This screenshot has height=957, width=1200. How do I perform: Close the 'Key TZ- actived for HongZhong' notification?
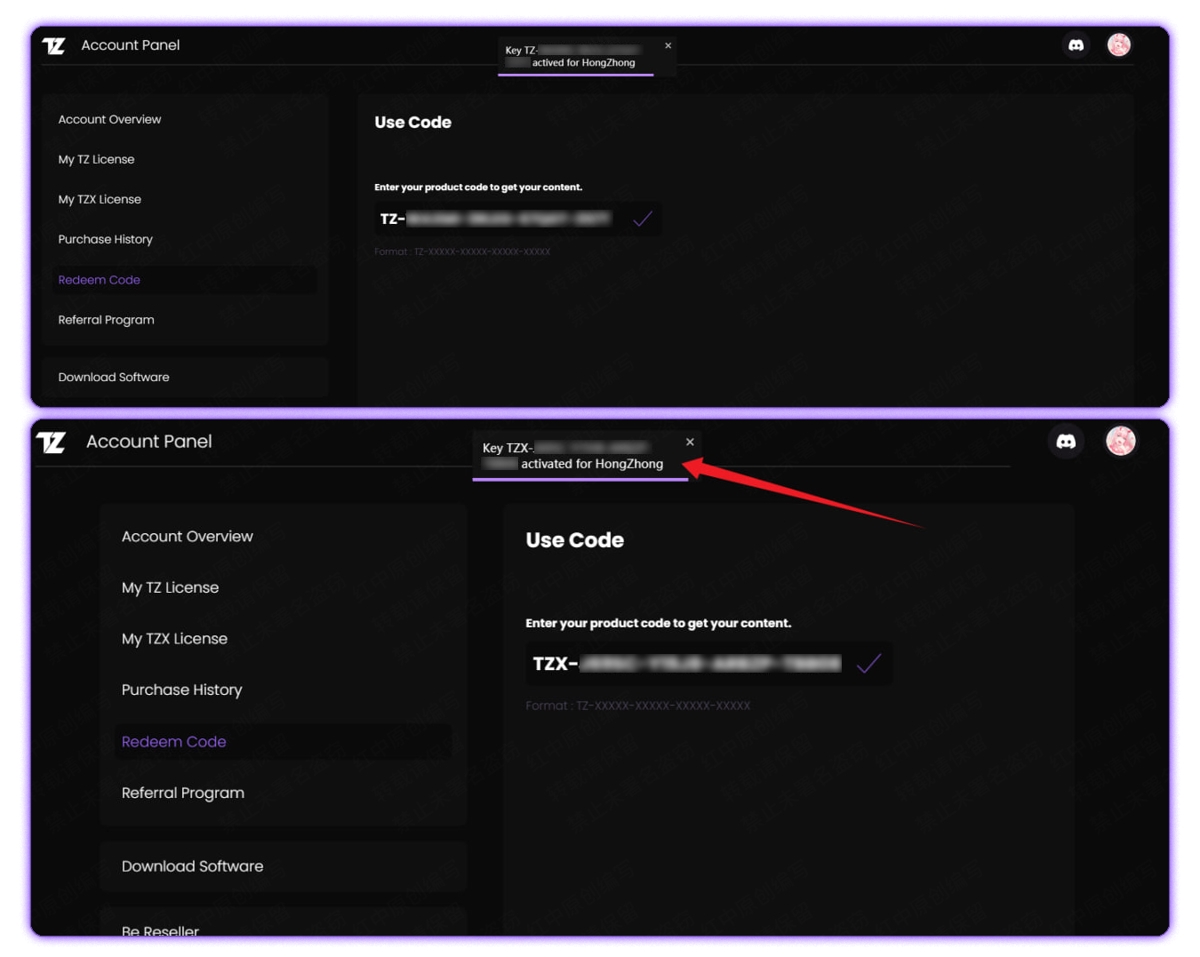click(668, 46)
